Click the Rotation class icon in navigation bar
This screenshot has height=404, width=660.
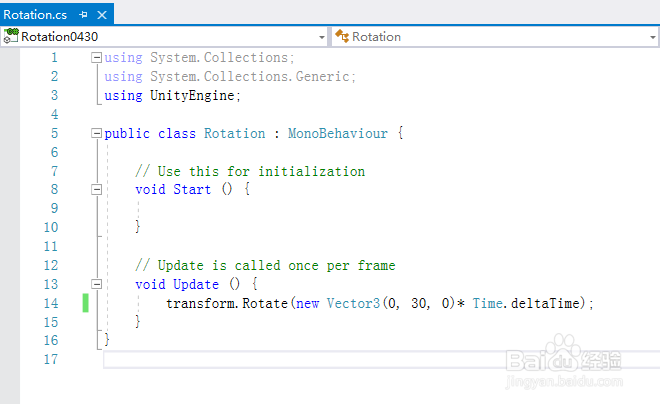pos(342,36)
